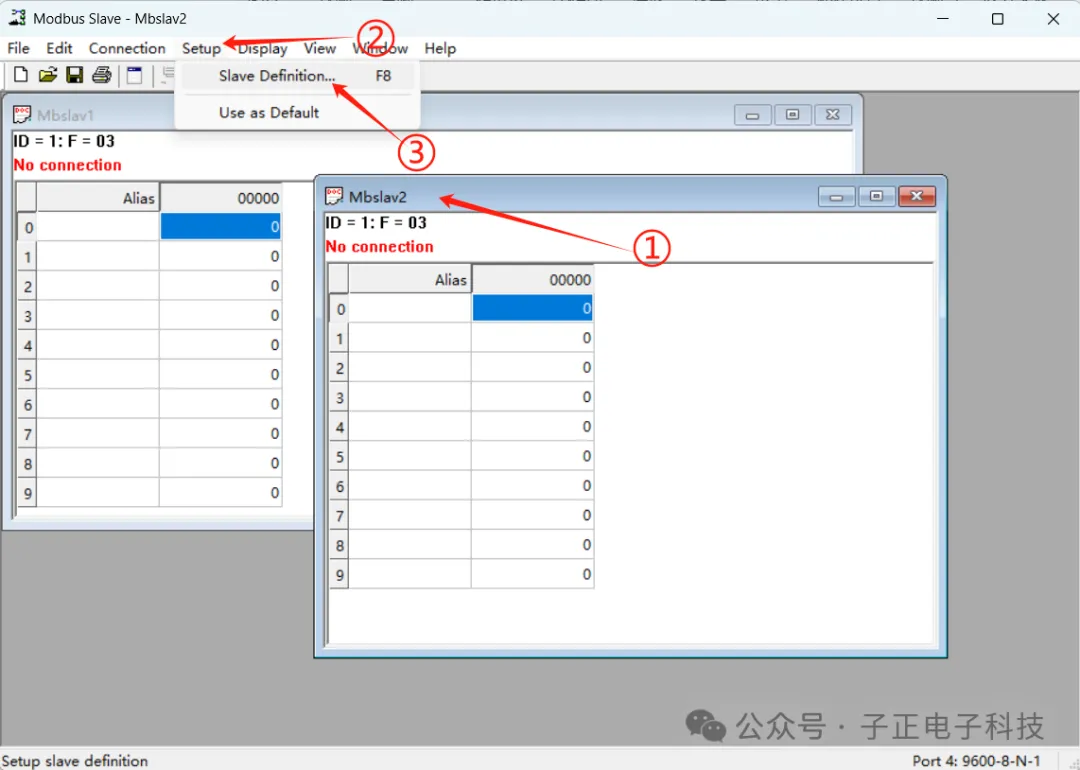Select the Use as Default option

pos(267,112)
